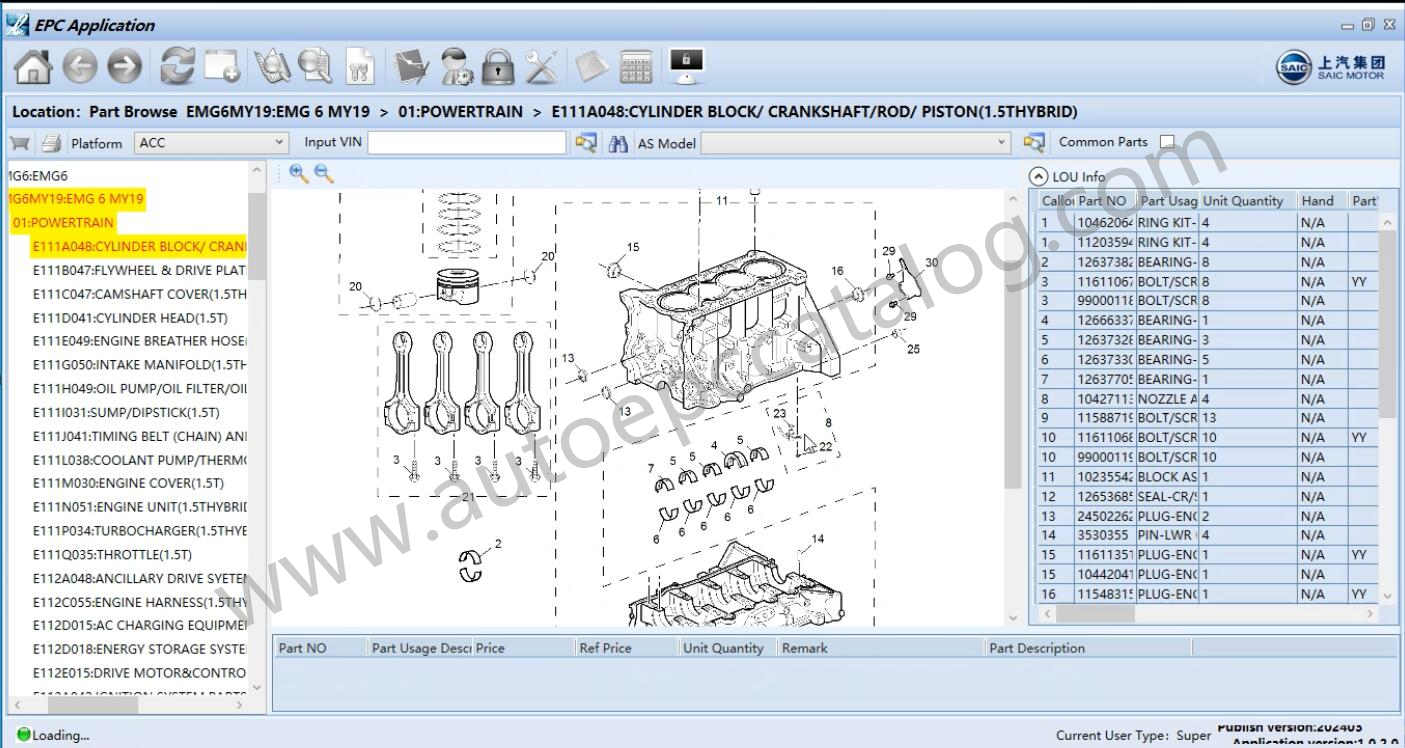Image resolution: width=1405 pixels, height=748 pixels.
Task: Zoom out of the parts diagram
Action: click(323, 173)
